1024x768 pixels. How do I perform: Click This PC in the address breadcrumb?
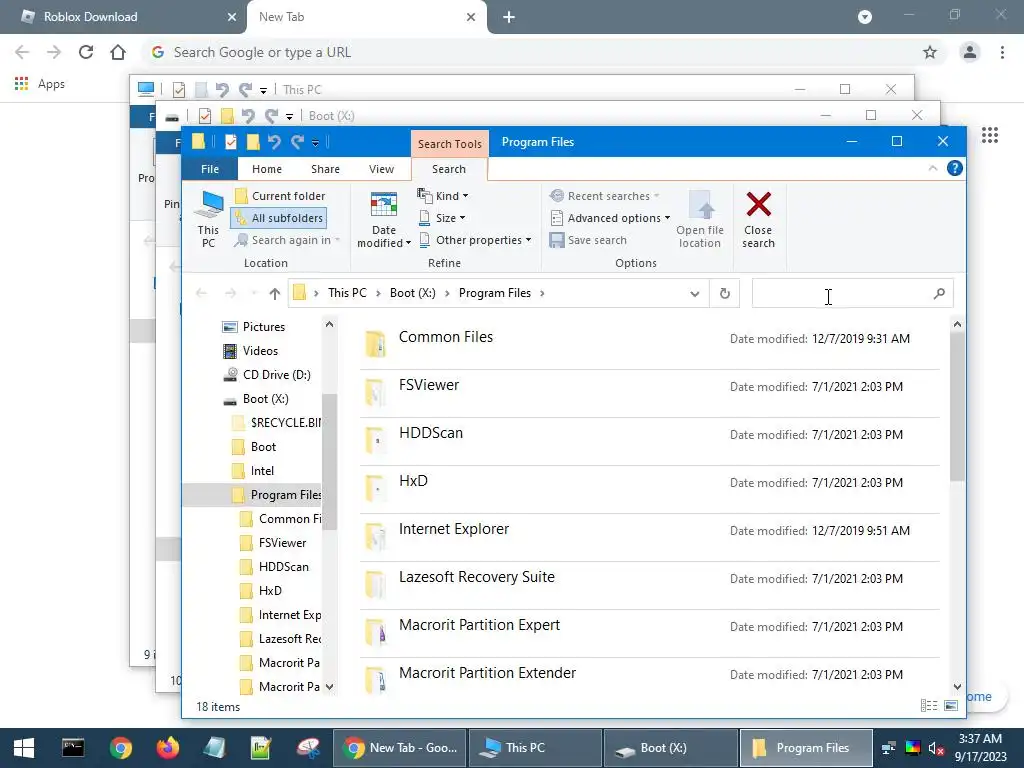point(347,293)
